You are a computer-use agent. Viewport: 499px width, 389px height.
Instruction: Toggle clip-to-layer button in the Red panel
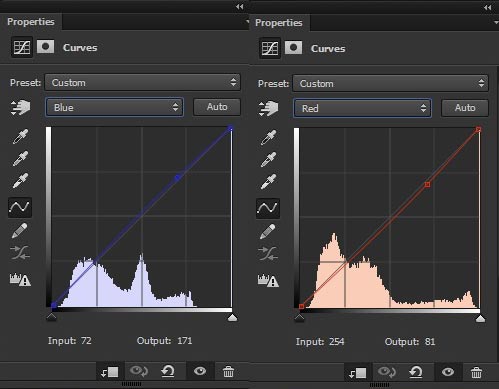357,373
